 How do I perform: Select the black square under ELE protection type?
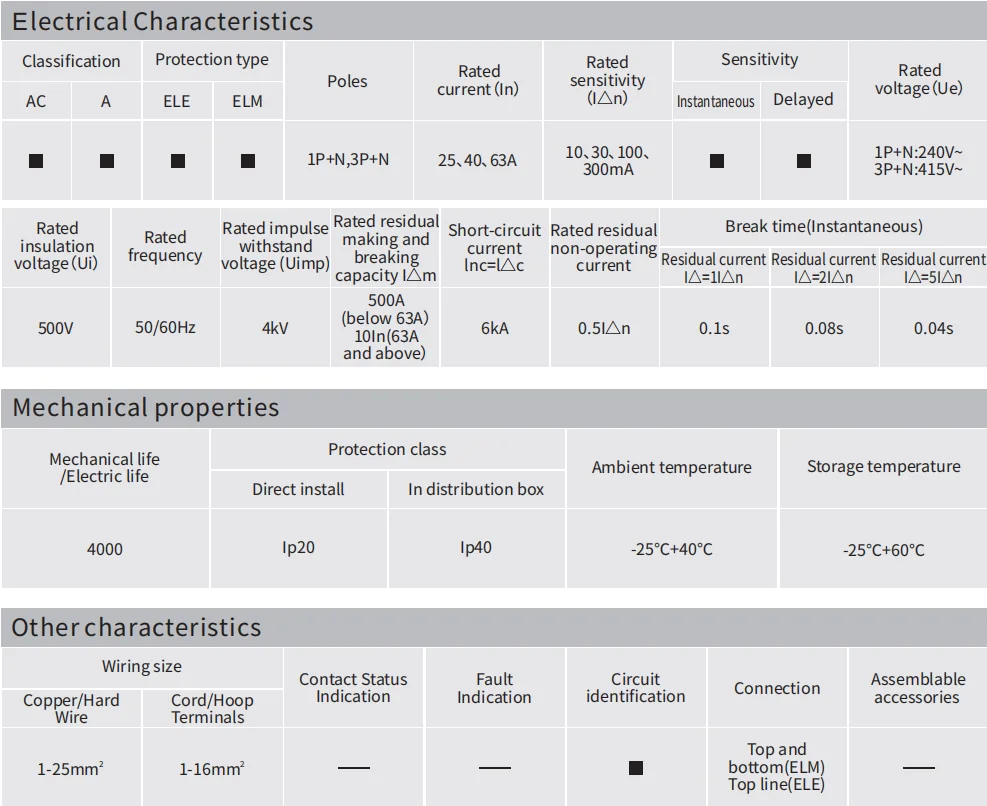(178, 161)
